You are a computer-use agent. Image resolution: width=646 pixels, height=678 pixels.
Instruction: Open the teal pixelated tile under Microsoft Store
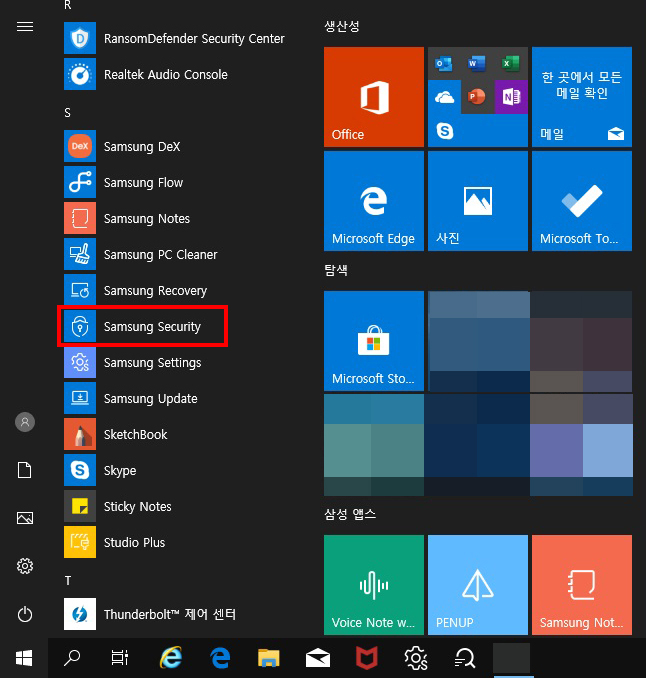(x=374, y=444)
